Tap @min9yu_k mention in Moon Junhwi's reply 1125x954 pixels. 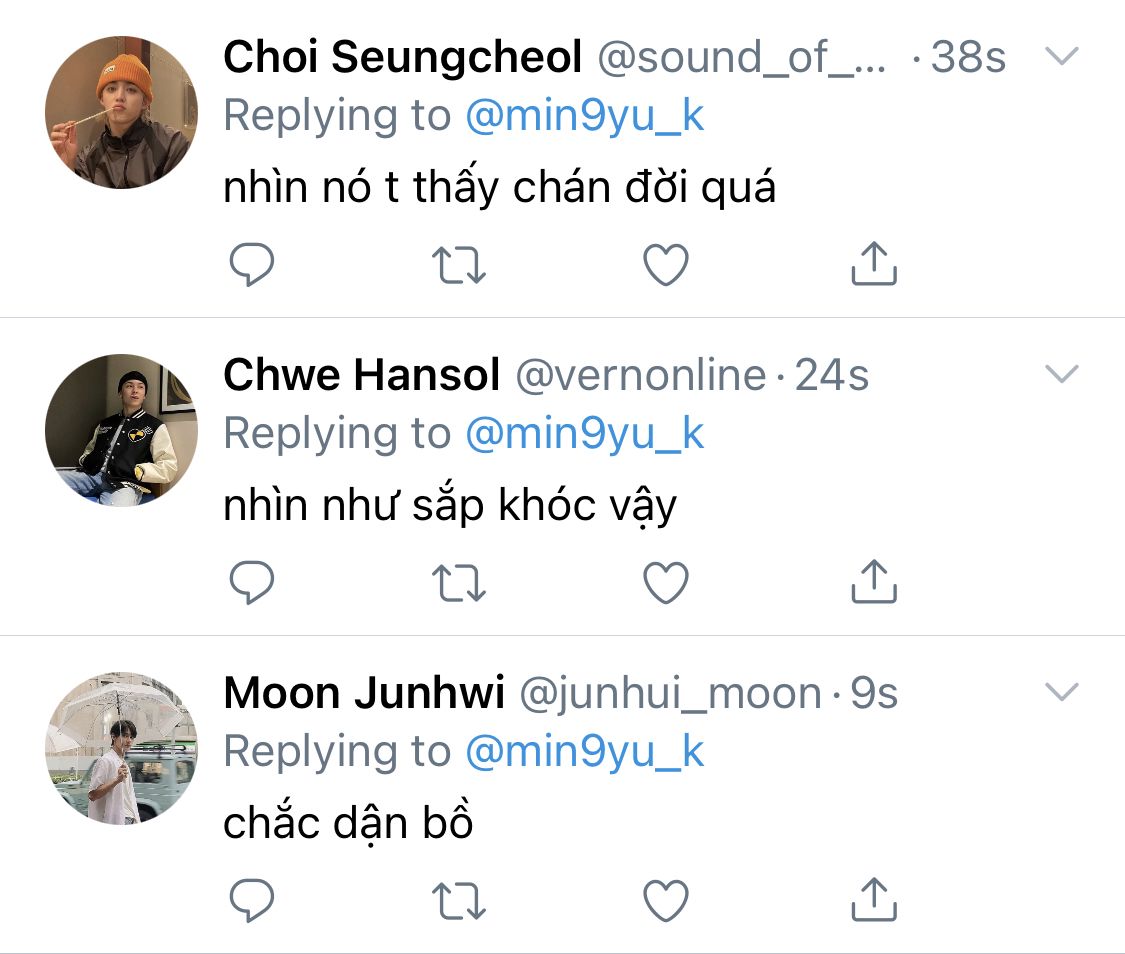point(585,751)
